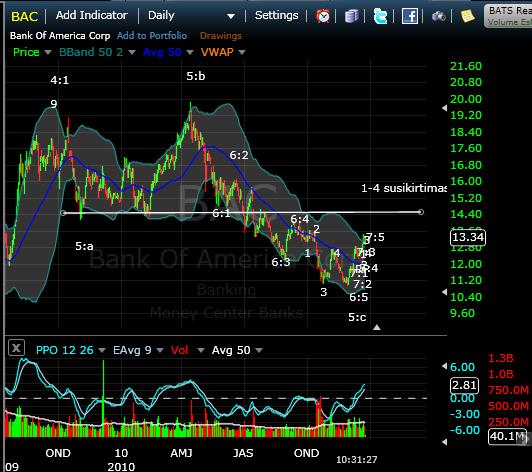Image resolution: width=532 pixels, height=472 pixels.
Task: Click the 21.60 price axis label
Action: 466,66
